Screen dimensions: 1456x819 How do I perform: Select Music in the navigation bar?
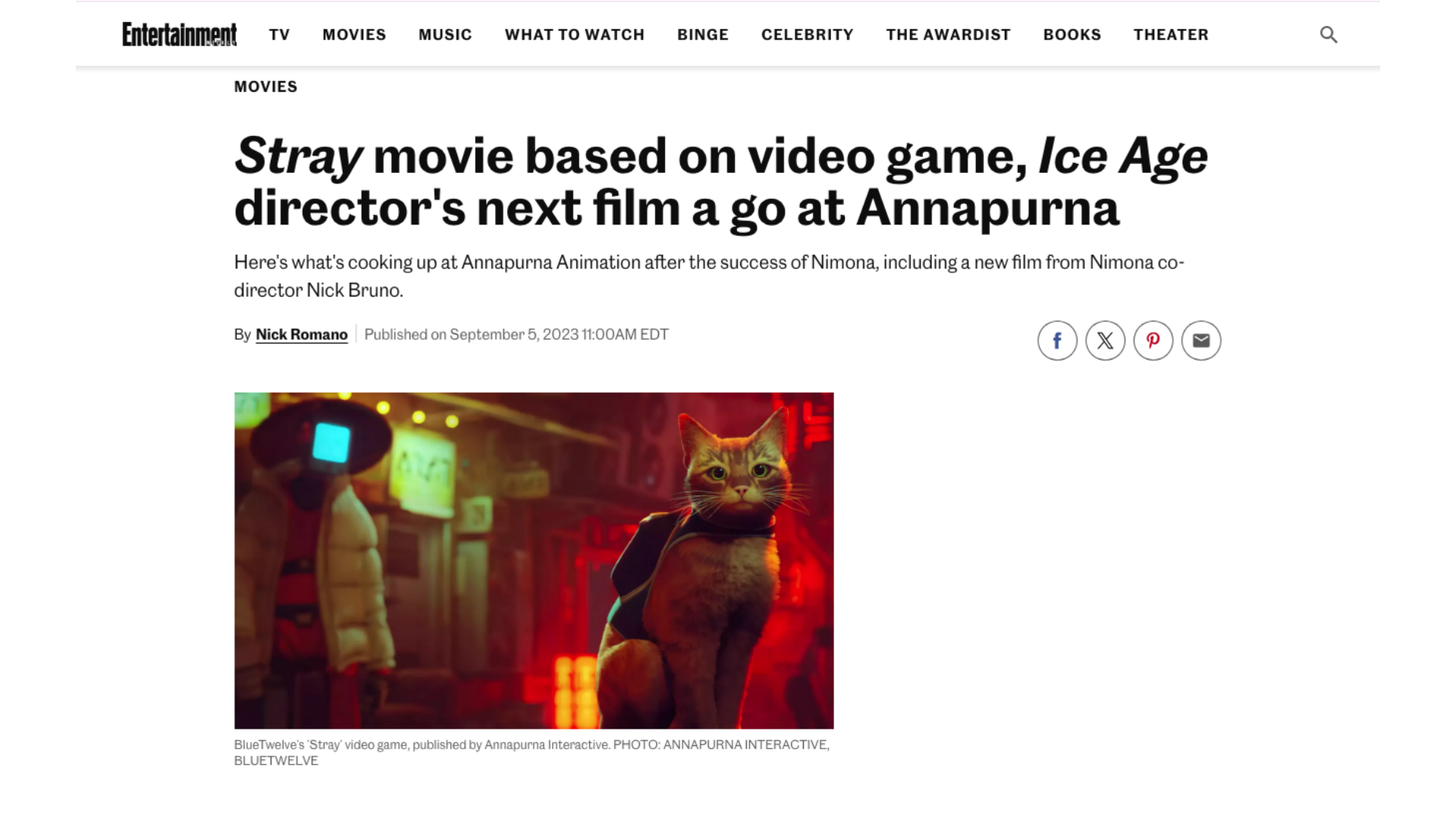pos(445,35)
